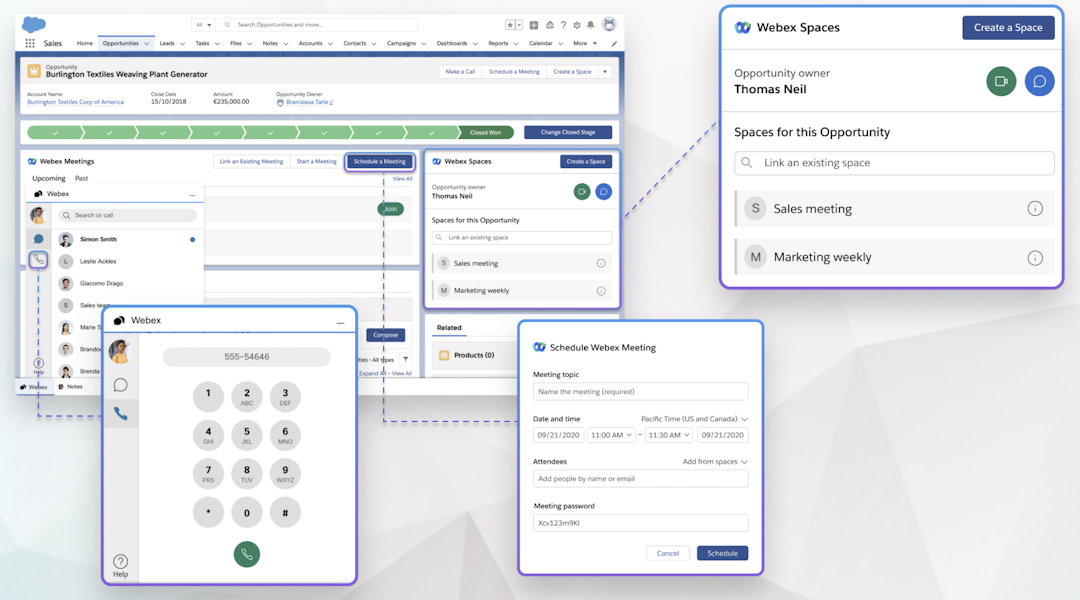The height and width of the screenshot is (600, 1080).
Task: Open the 11:00 AM start time dropdown
Action: tap(612, 435)
